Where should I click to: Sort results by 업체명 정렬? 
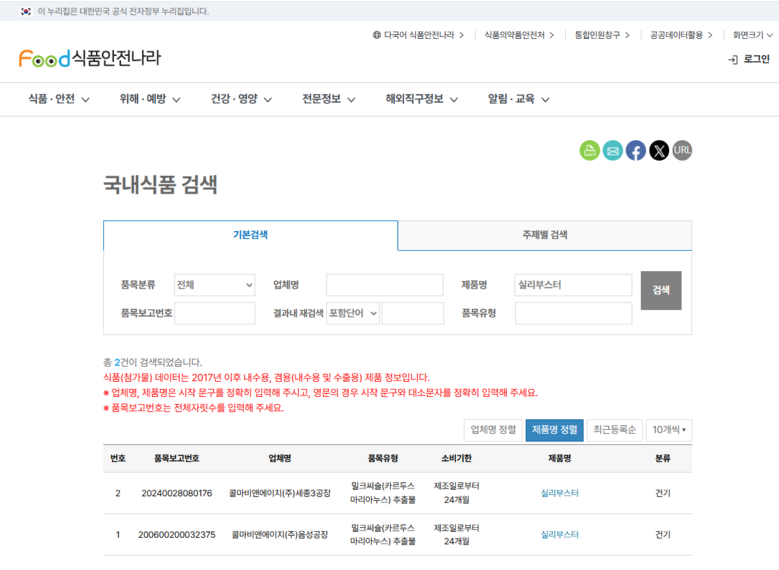pyautogui.click(x=493, y=430)
